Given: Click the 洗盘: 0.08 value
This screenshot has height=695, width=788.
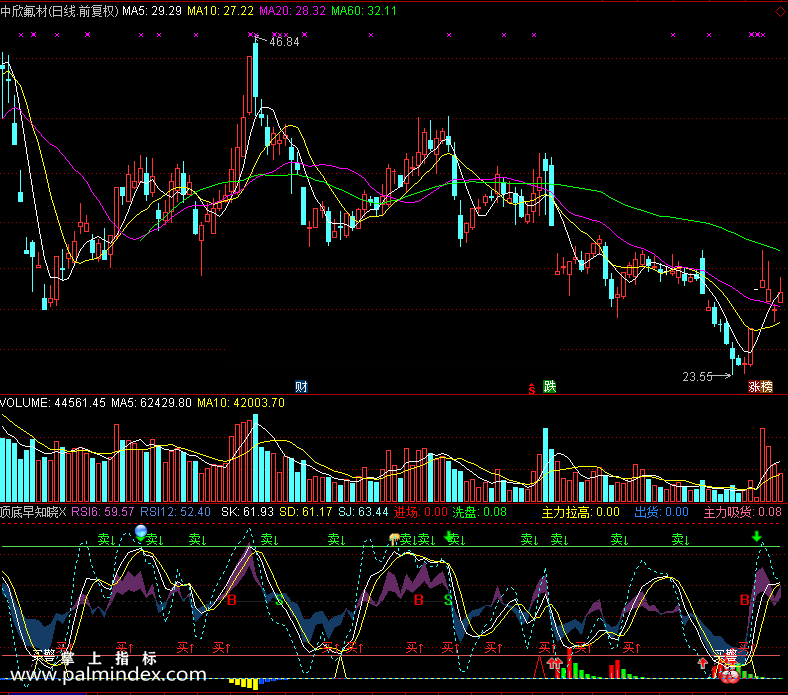Looking at the screenshot, I should [x=479, y=512].
